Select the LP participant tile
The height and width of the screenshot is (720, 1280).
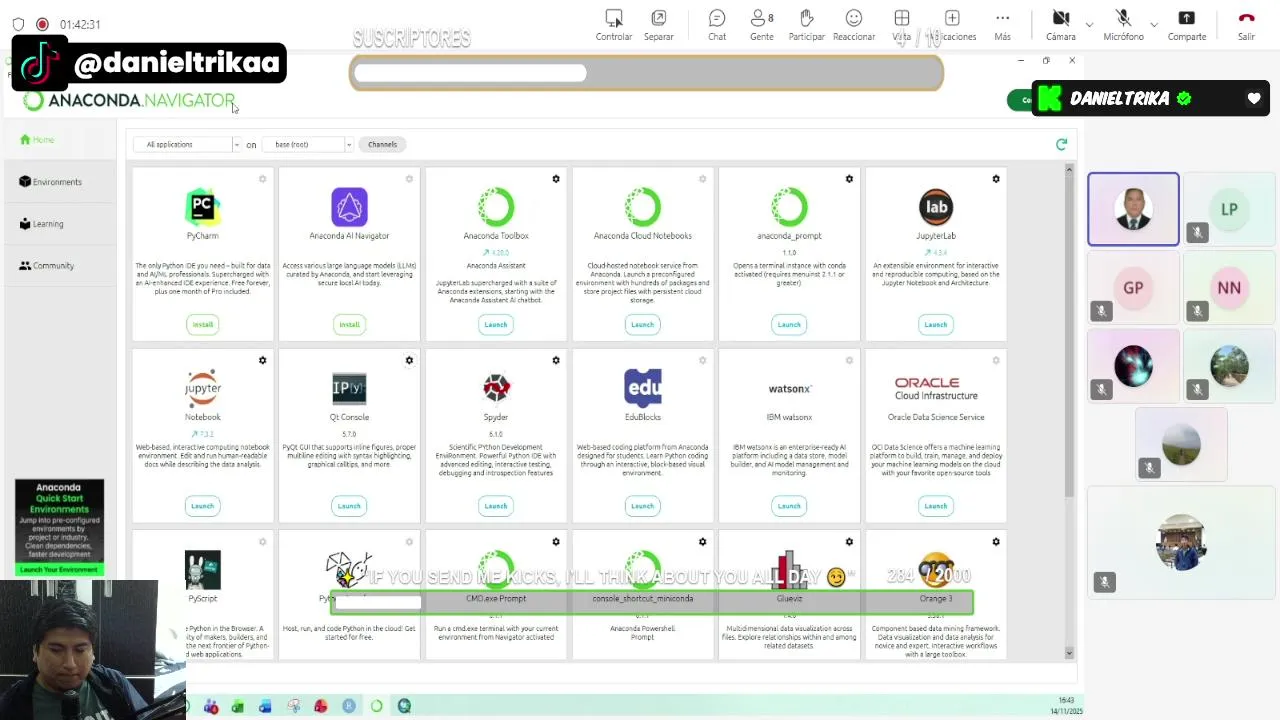pos(1229,209)
